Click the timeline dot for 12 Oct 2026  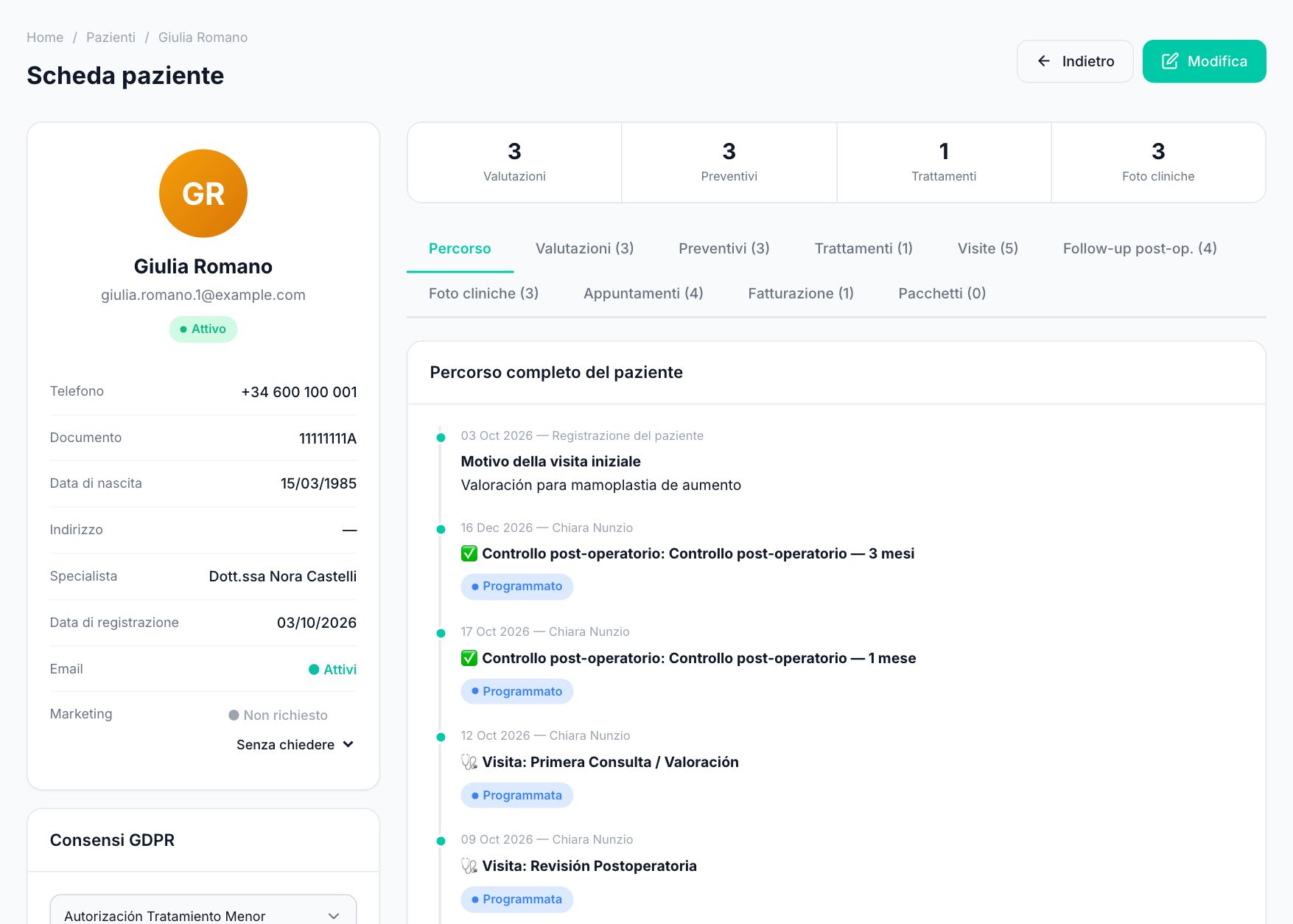(441, 737)
